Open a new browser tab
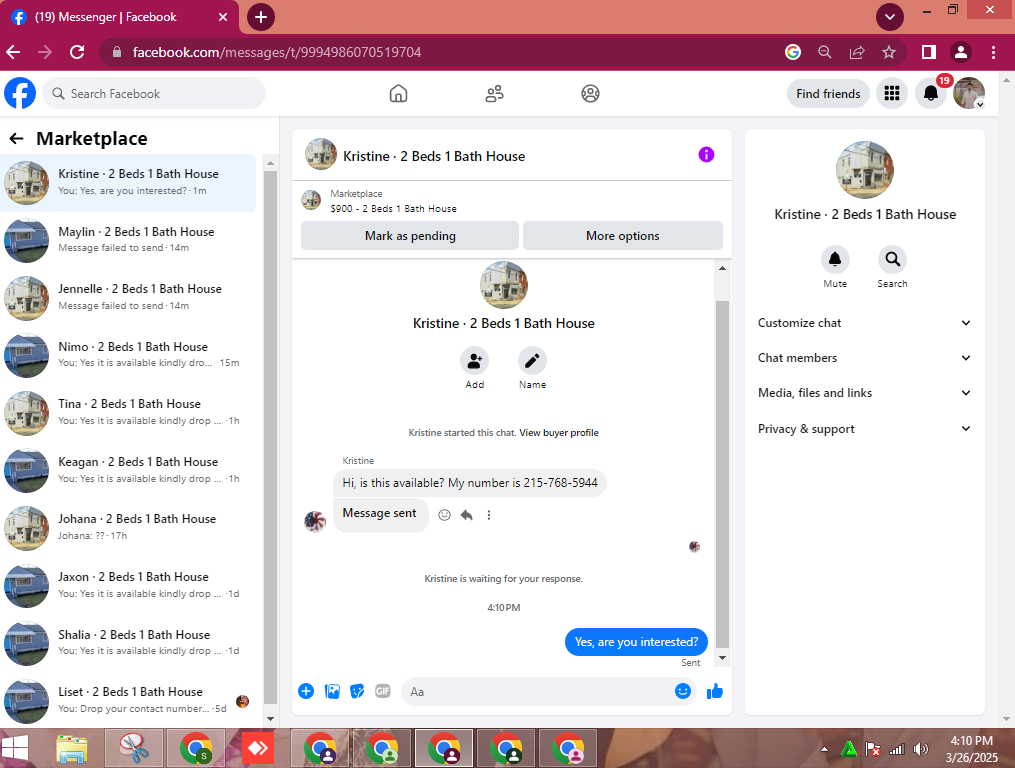The width and height of the screenshot is (1015, 768). click(x=261, y=17)
